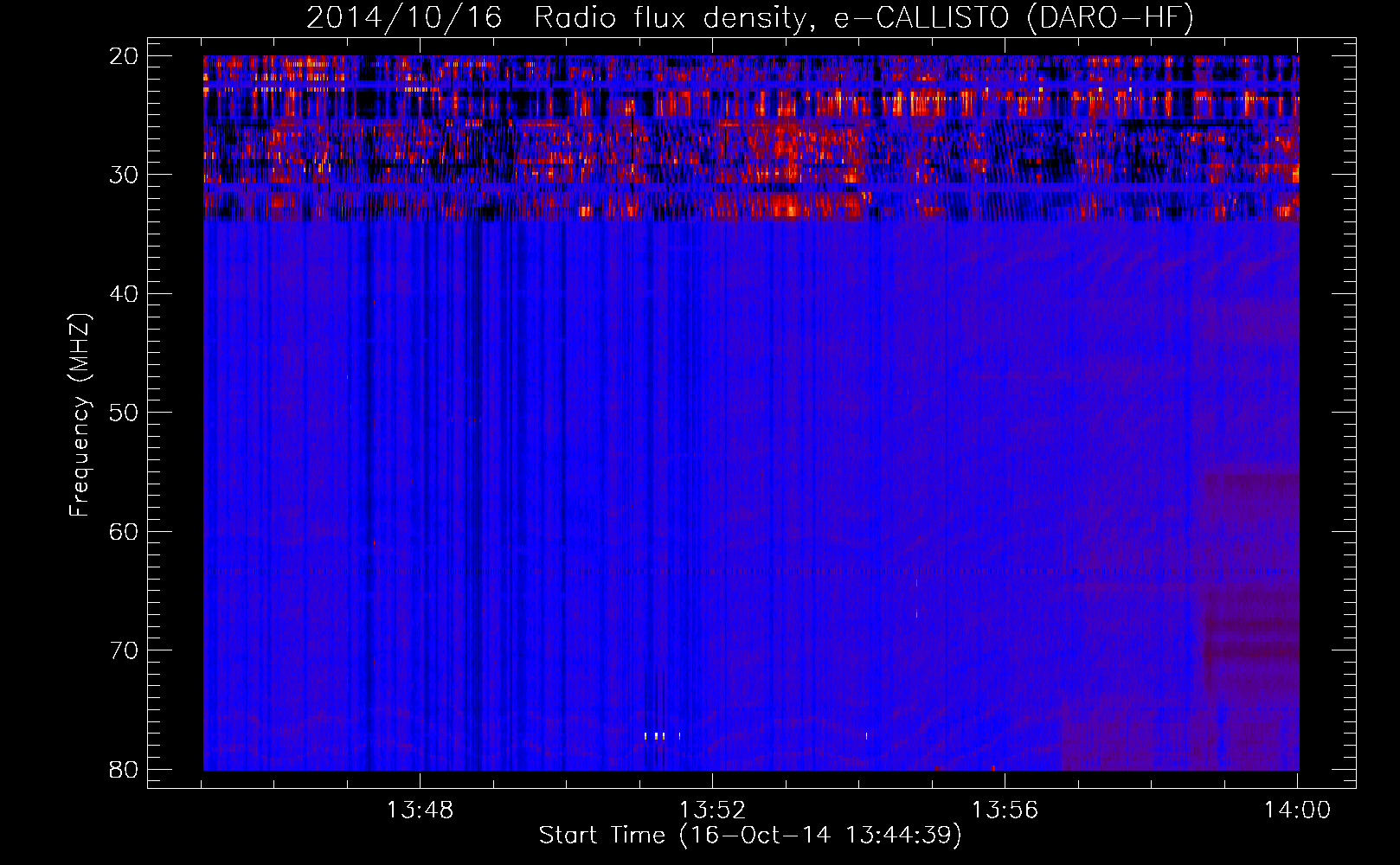
Task: Click the 30 frequency tick label
Action: 125,175
